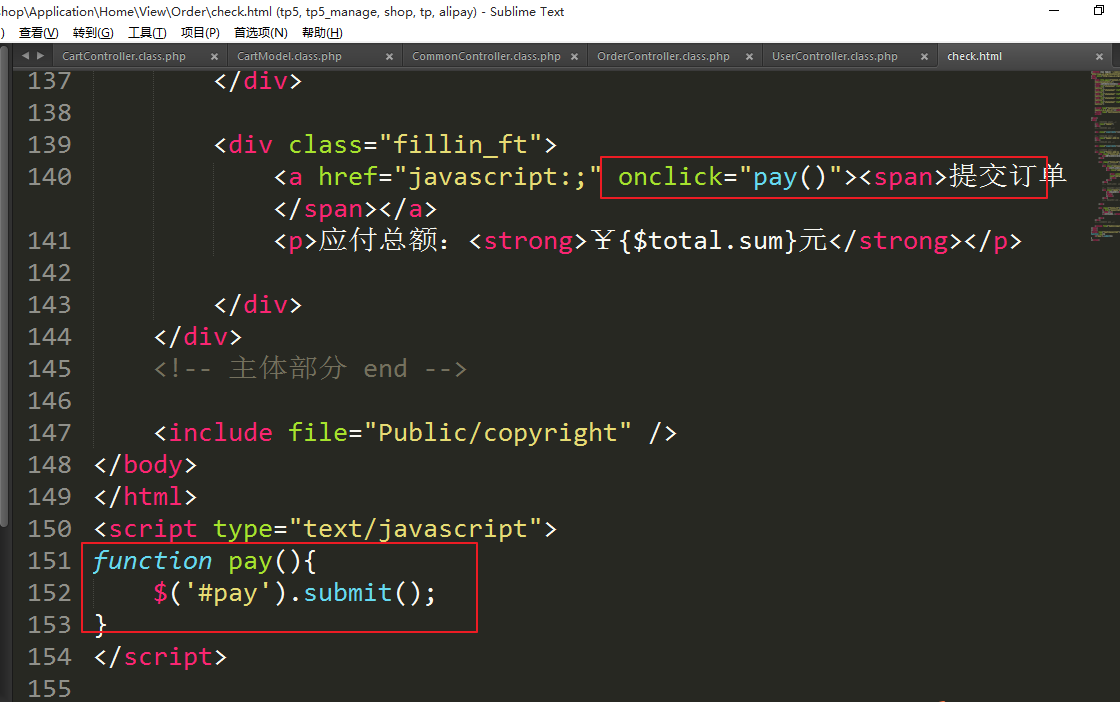Open the 工具(T) menu

(147, 33)
